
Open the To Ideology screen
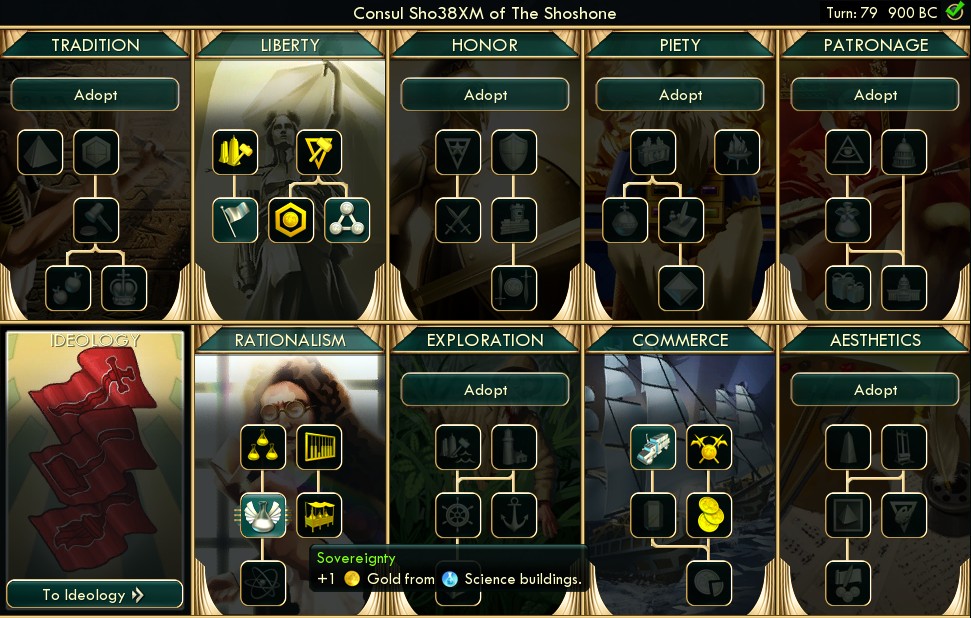coord(95,594)
